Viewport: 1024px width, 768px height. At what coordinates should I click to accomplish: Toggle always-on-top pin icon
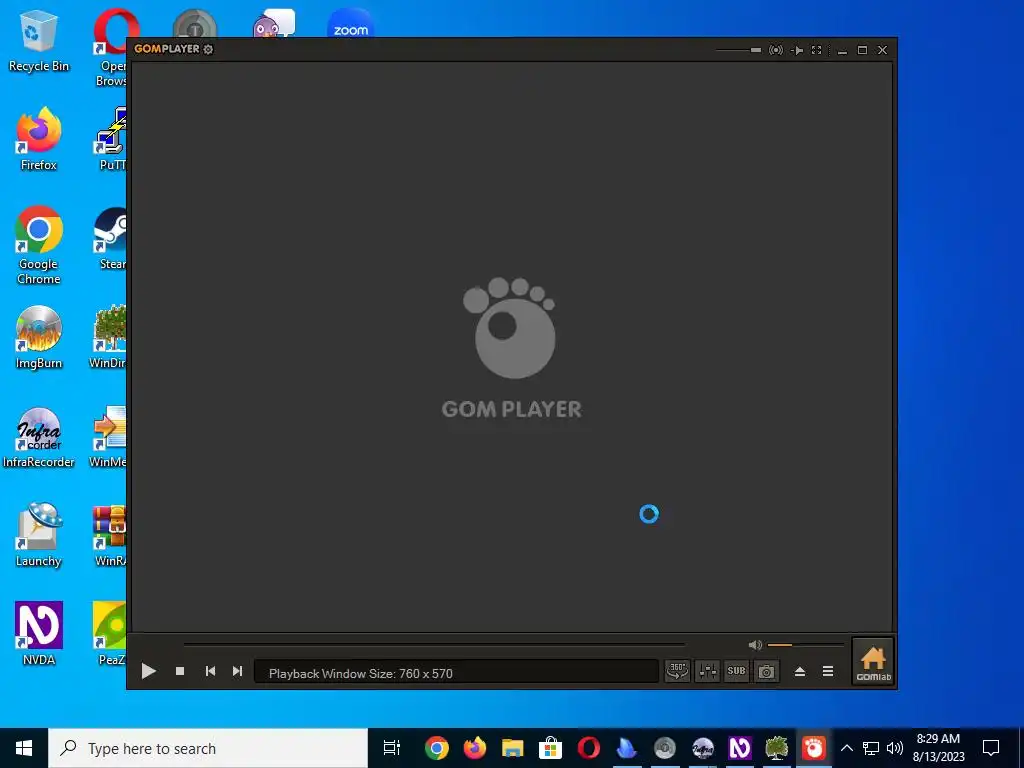coord(797,50)
